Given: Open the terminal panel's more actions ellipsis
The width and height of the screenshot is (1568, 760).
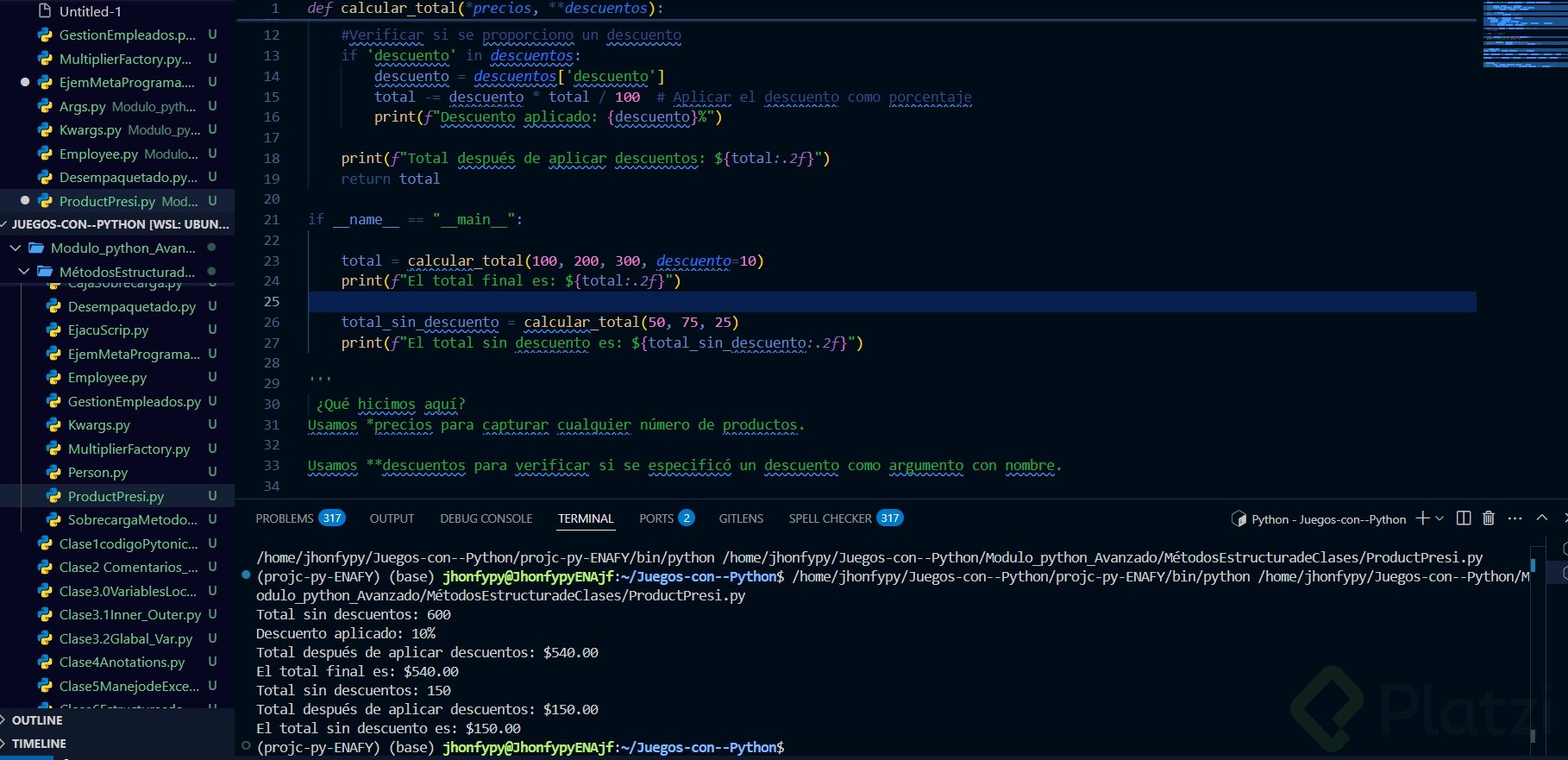Looking at the screenshot, I should tap(1515, 518).
